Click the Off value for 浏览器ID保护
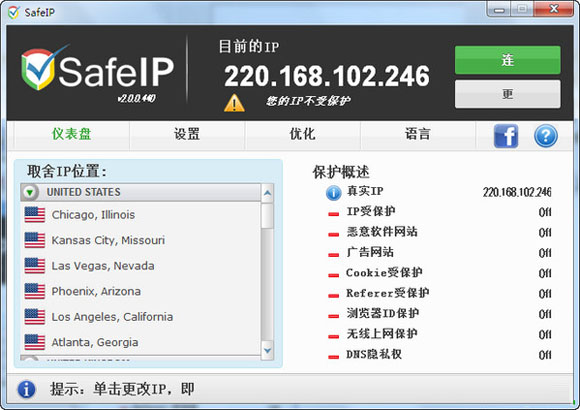The image size is (580, 410). tap(545, 315)
